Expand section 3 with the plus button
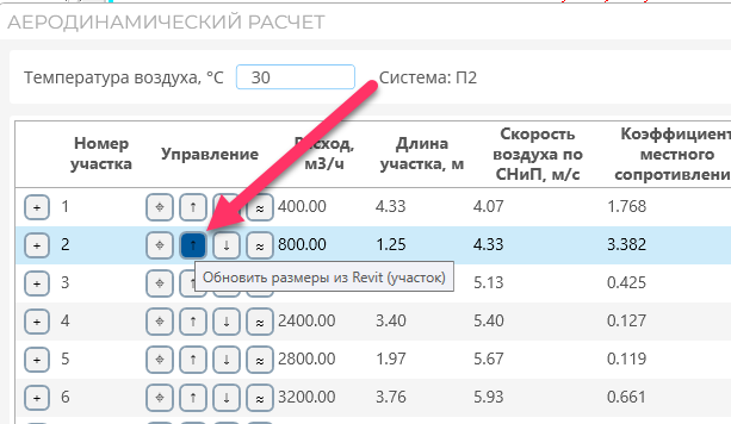The image size is (731, 424). [x=37, y=284]
